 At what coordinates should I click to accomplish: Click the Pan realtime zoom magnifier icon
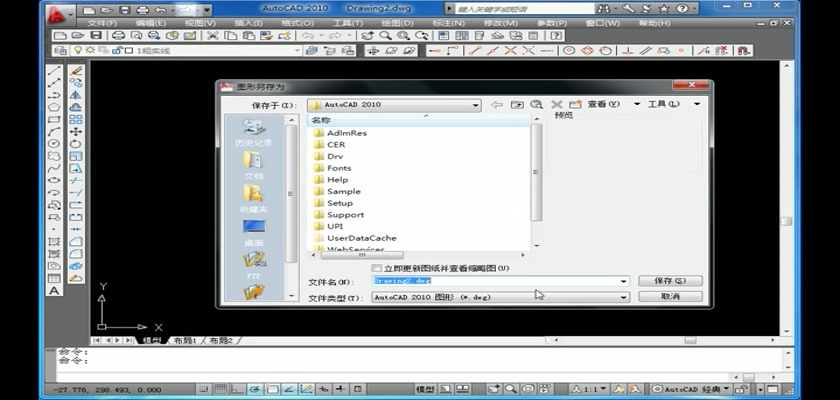pos(385,35)
